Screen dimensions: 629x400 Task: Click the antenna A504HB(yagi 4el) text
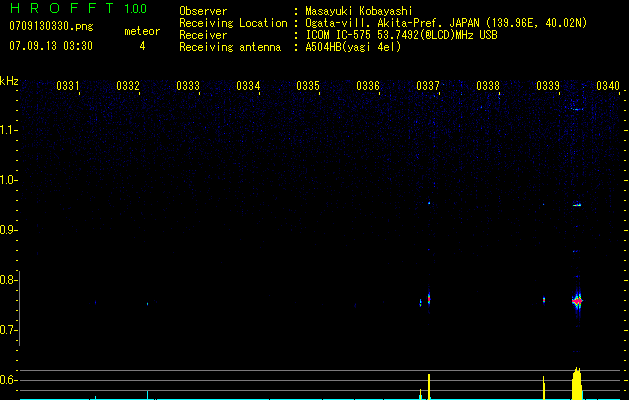[x=353, y=47]
